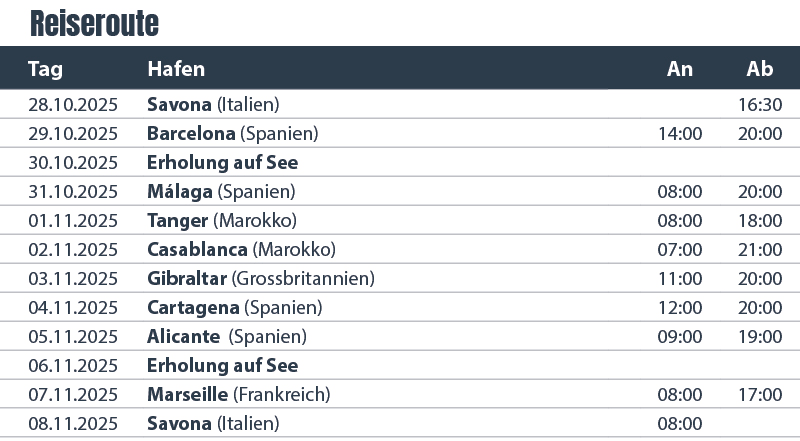800x441 pixels.
Task: Open the Alicante (Spanien) port entry
Action: point(227,336)
